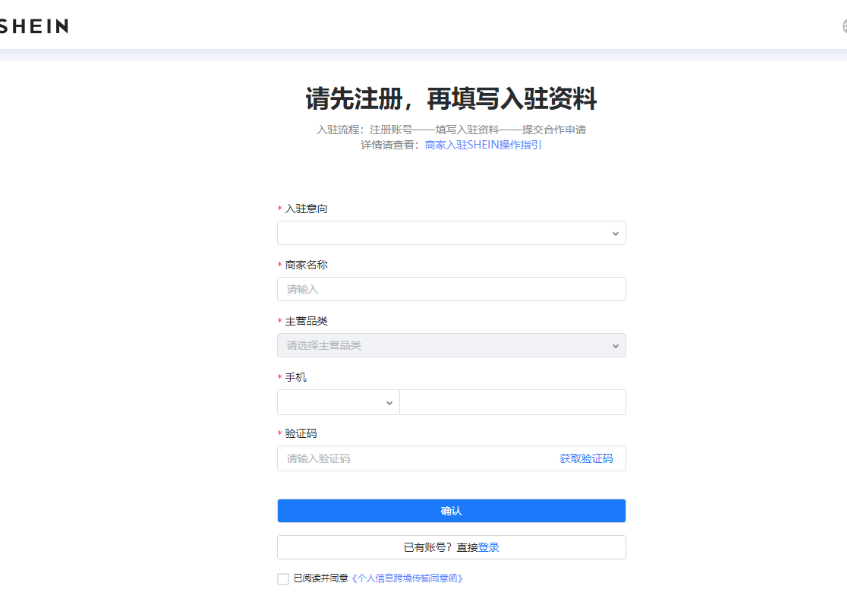Open the 主营品类 dropdown
Viewport: 847px width, 592px height.
pos(452,346)
